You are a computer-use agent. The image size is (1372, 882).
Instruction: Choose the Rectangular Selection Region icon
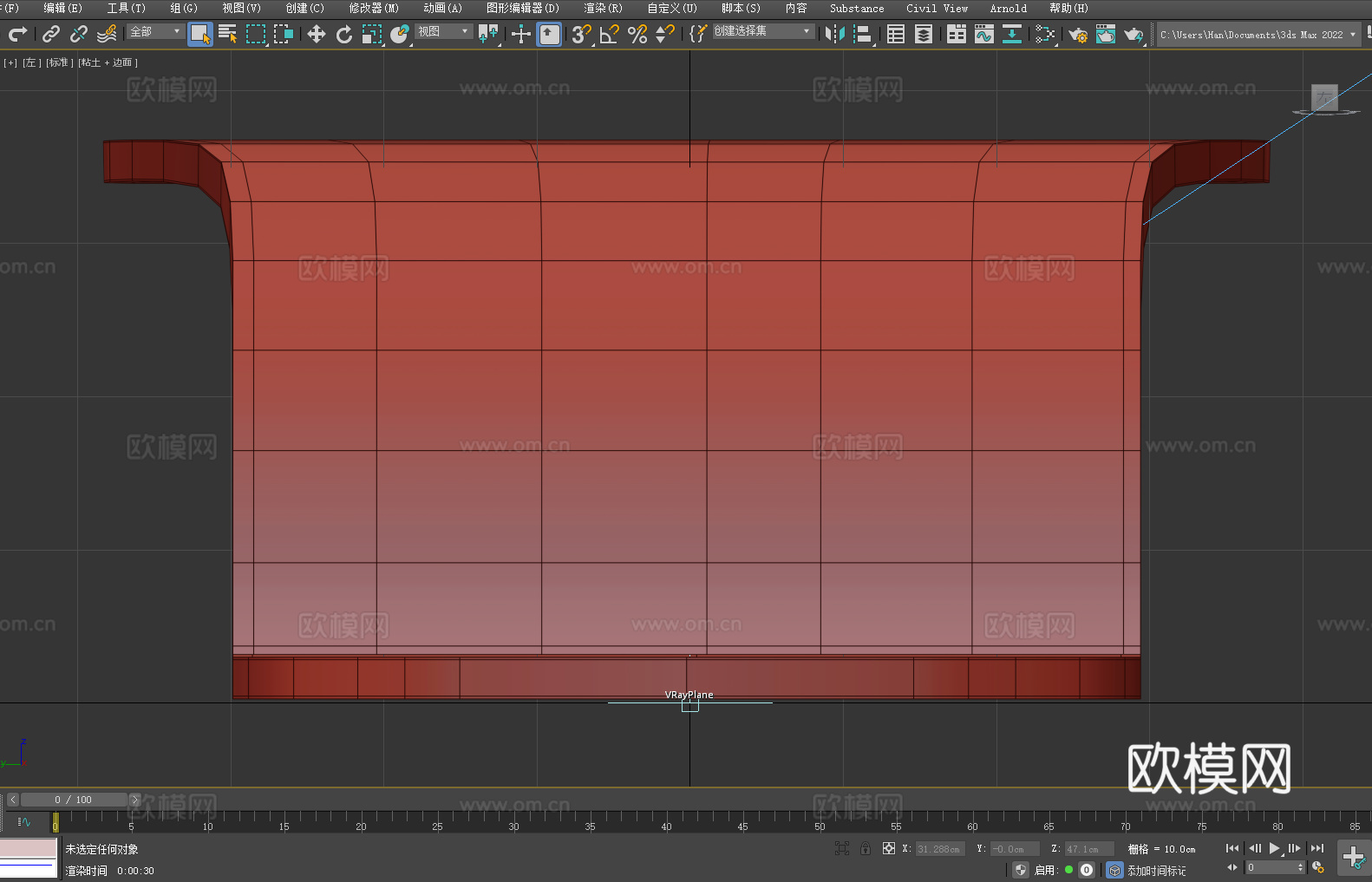(256, 34)
